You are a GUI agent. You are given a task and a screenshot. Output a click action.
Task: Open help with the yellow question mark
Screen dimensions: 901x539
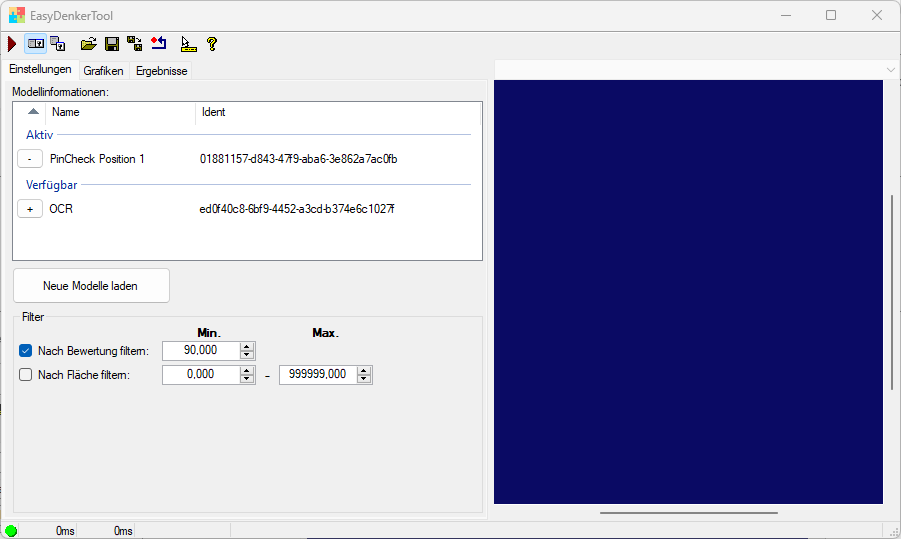pos(212,44)
